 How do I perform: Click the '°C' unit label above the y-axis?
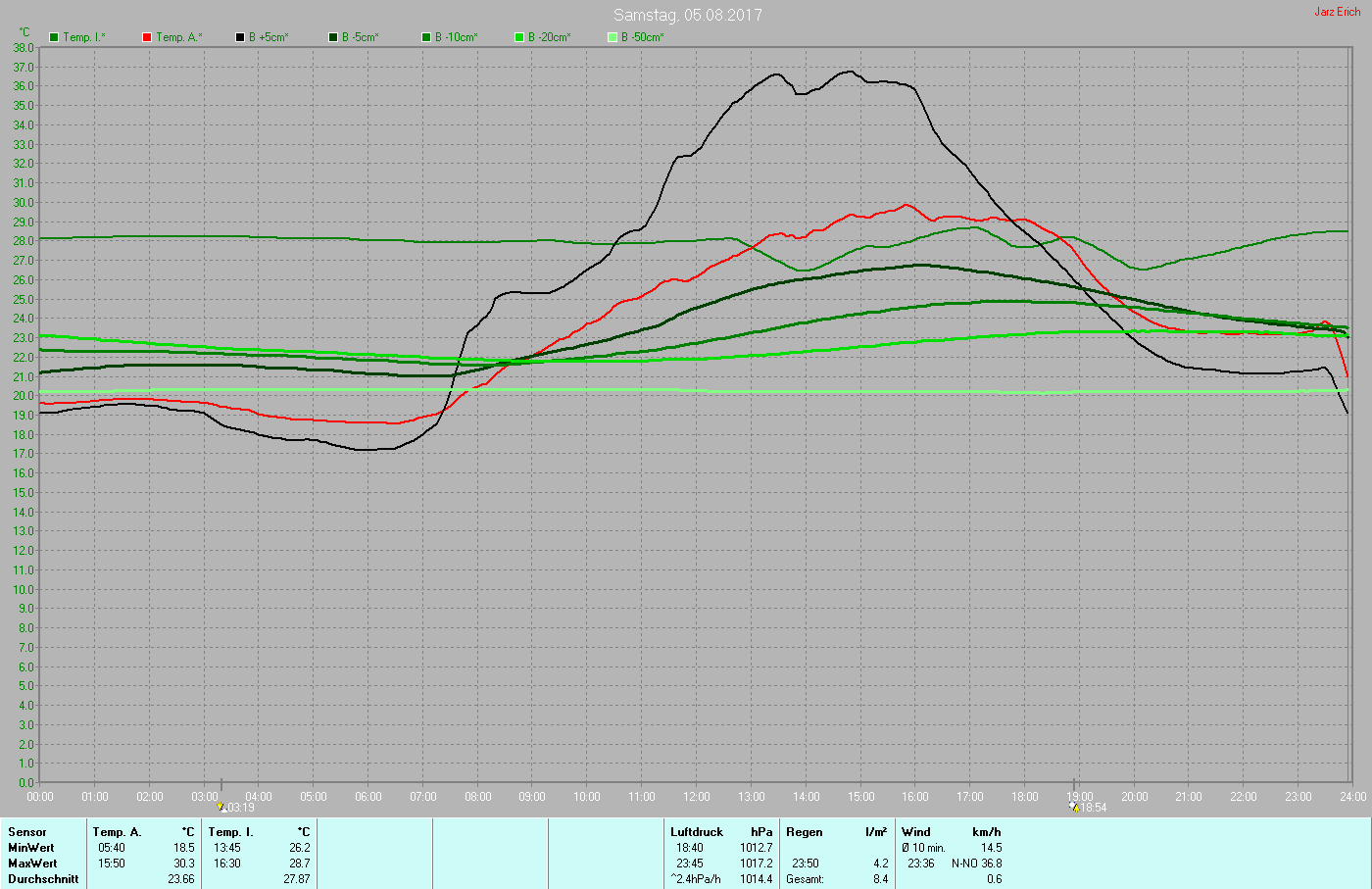coord(24,32)
